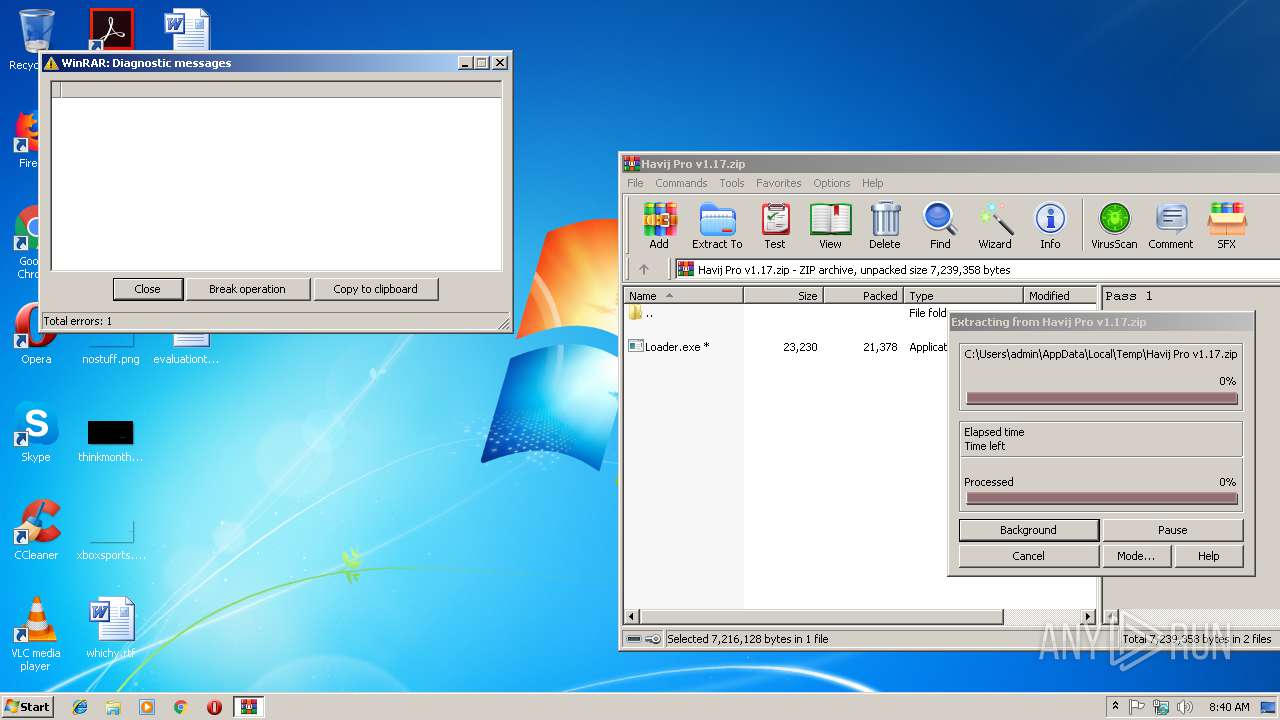Sort file list by Modified column
Screen dimensions: 1280x720
pyautogui.click(x=1060, y=296)
